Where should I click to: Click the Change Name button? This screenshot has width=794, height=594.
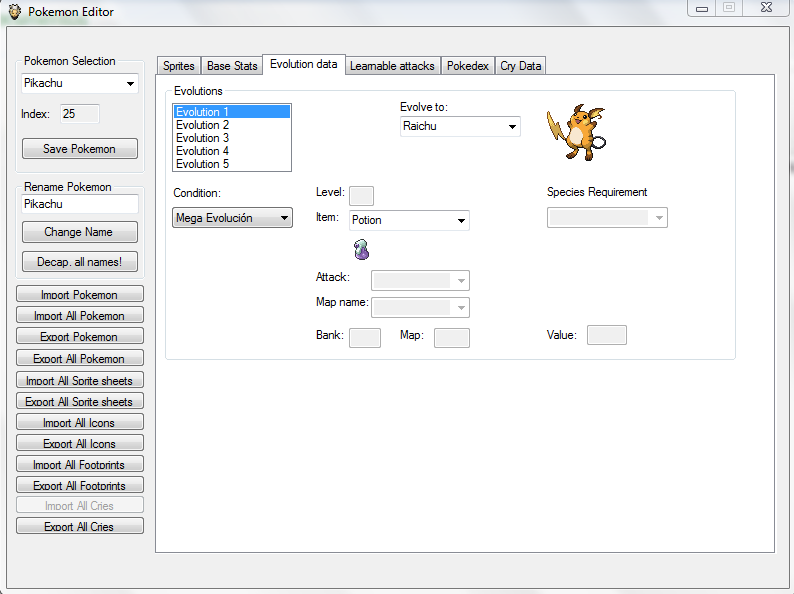coord(80,232)
